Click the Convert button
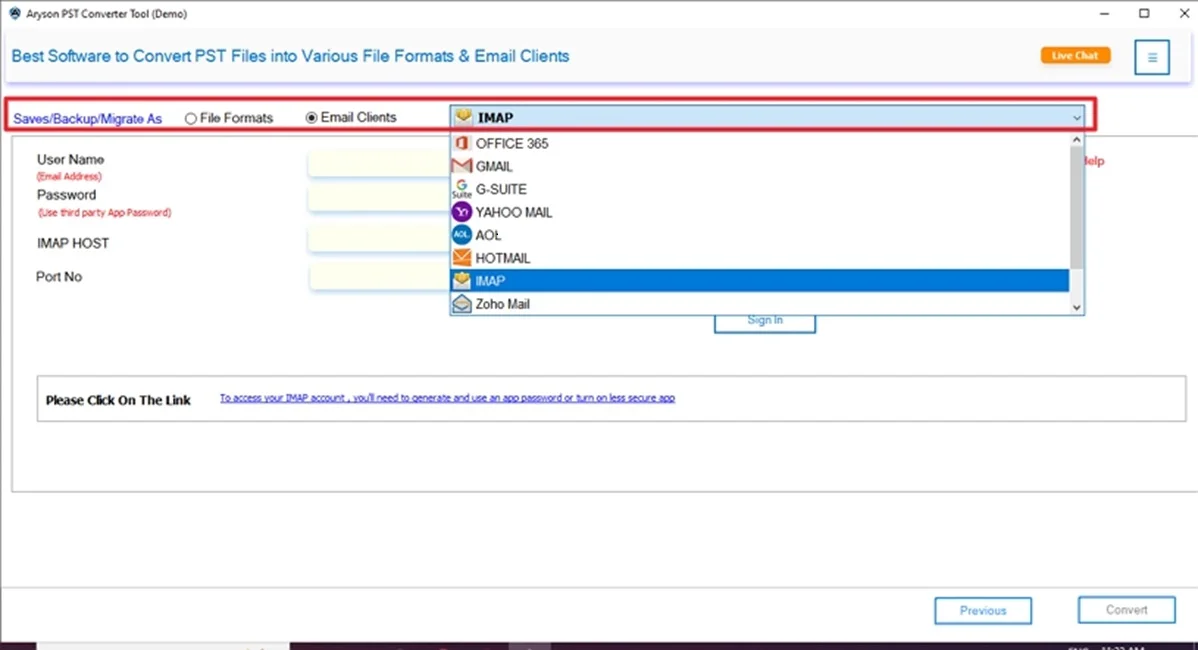Screen dimensions: 1198x650 point(1126,610)
